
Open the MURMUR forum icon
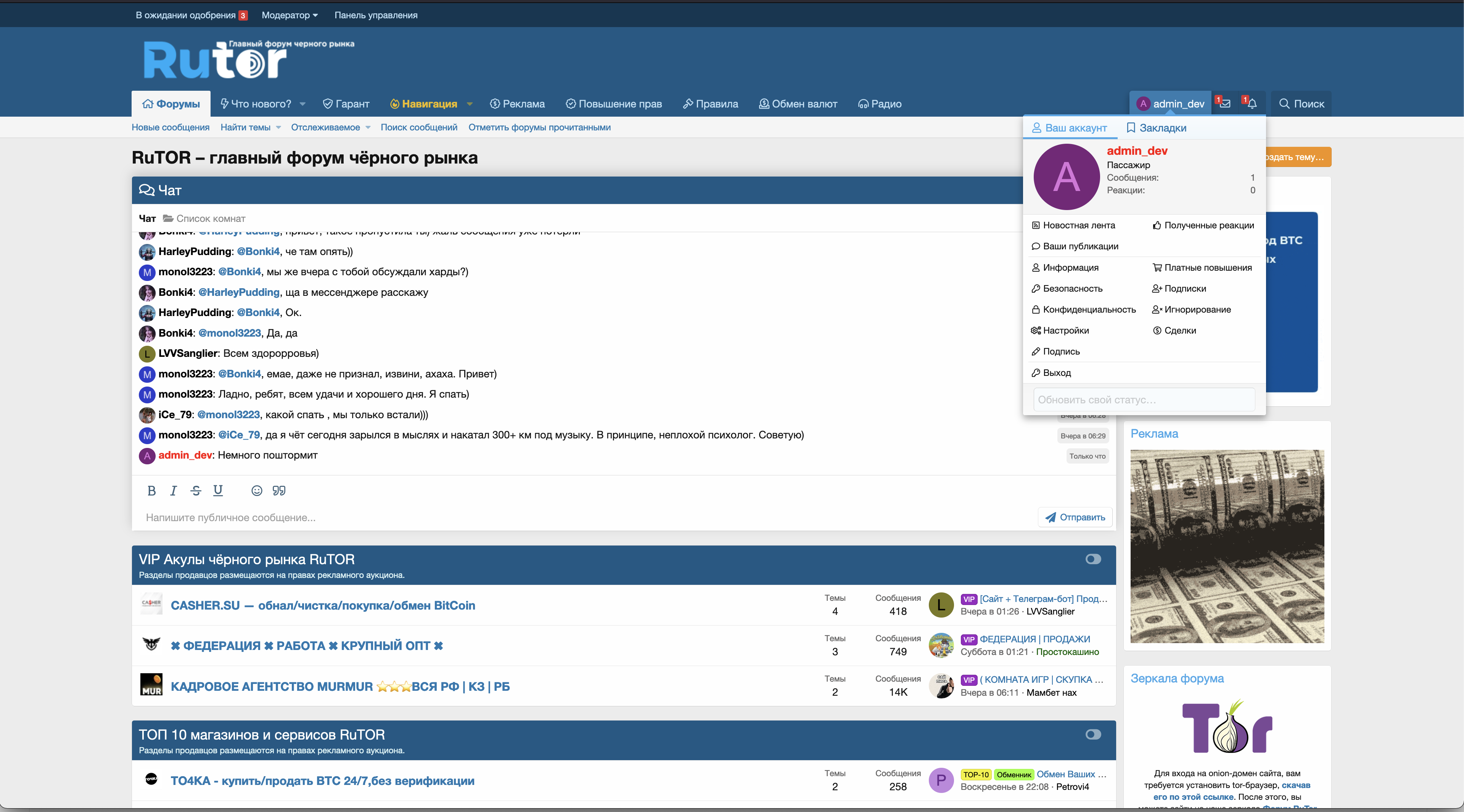click(151, 684)
